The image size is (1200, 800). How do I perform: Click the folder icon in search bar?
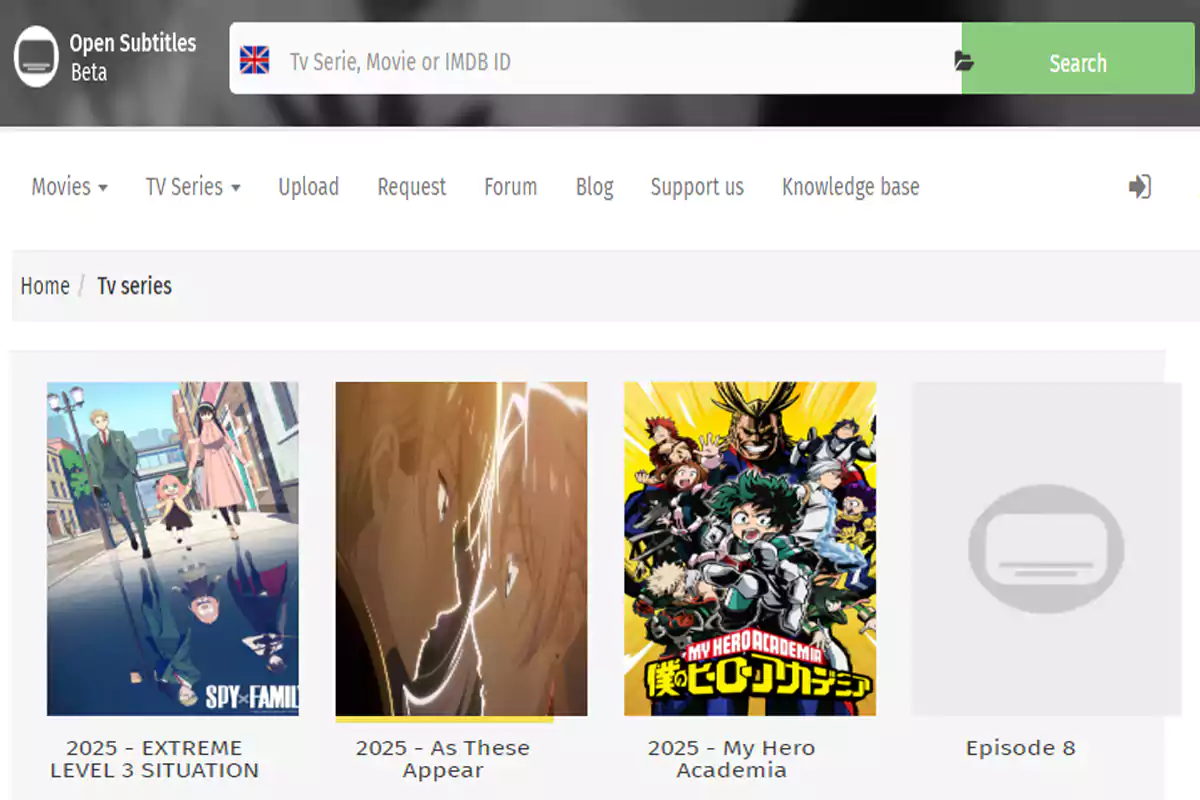point(963,61)
